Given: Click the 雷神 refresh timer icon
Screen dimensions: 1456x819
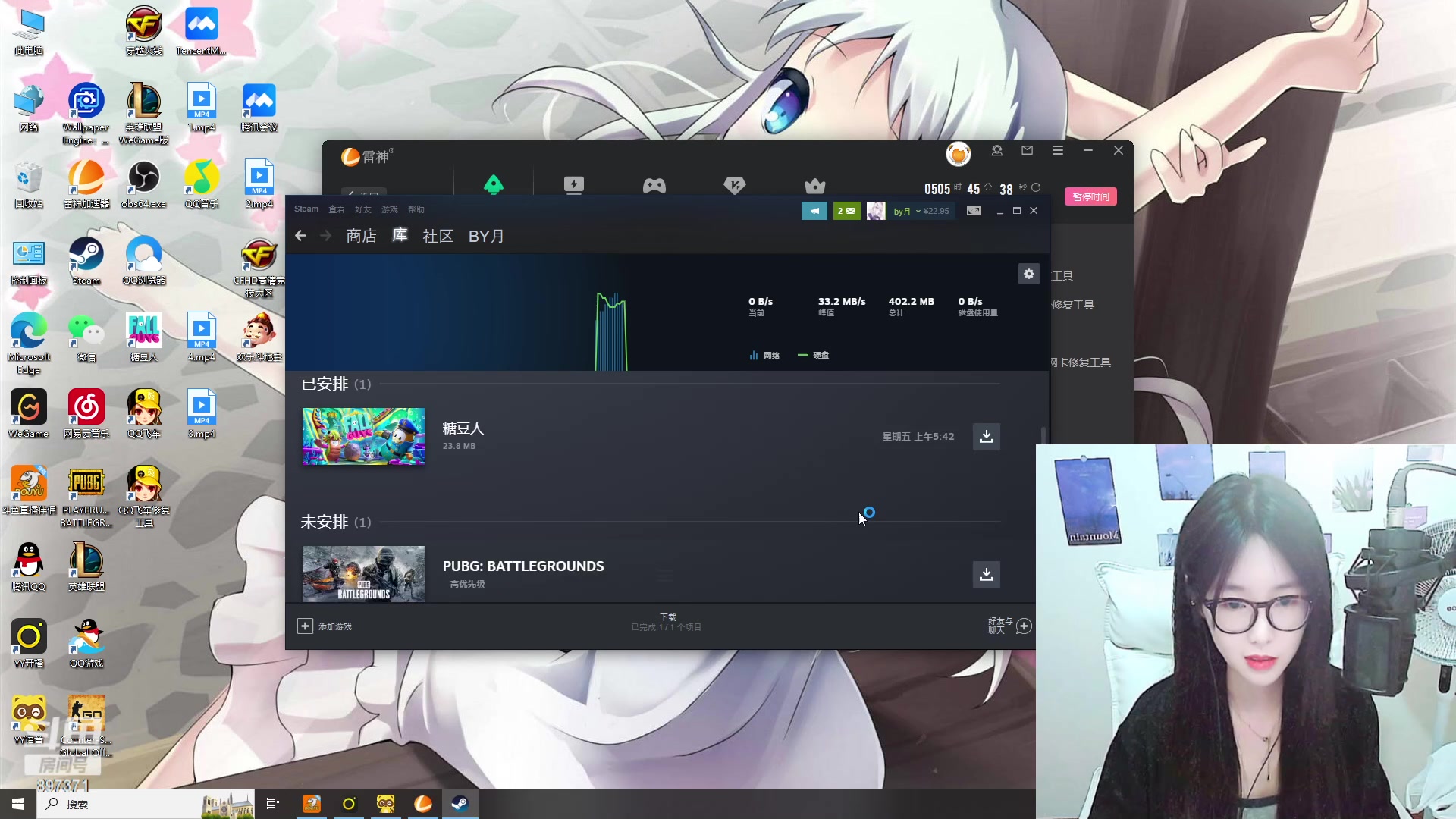Looking at the screenshot, I should 1036,187.
